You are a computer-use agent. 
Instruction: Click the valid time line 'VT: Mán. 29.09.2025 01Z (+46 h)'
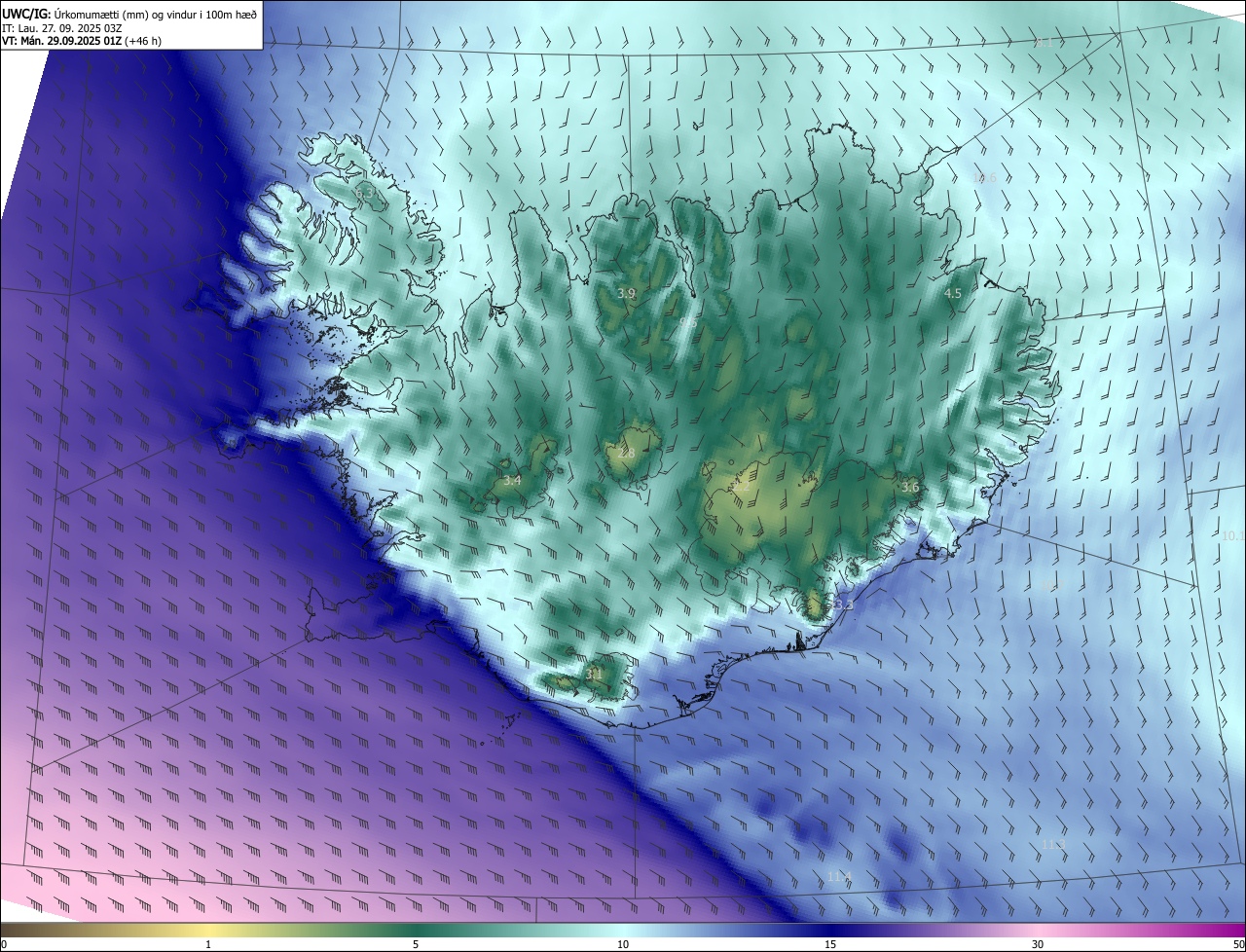pyautogui.click(x=81, y=41)
